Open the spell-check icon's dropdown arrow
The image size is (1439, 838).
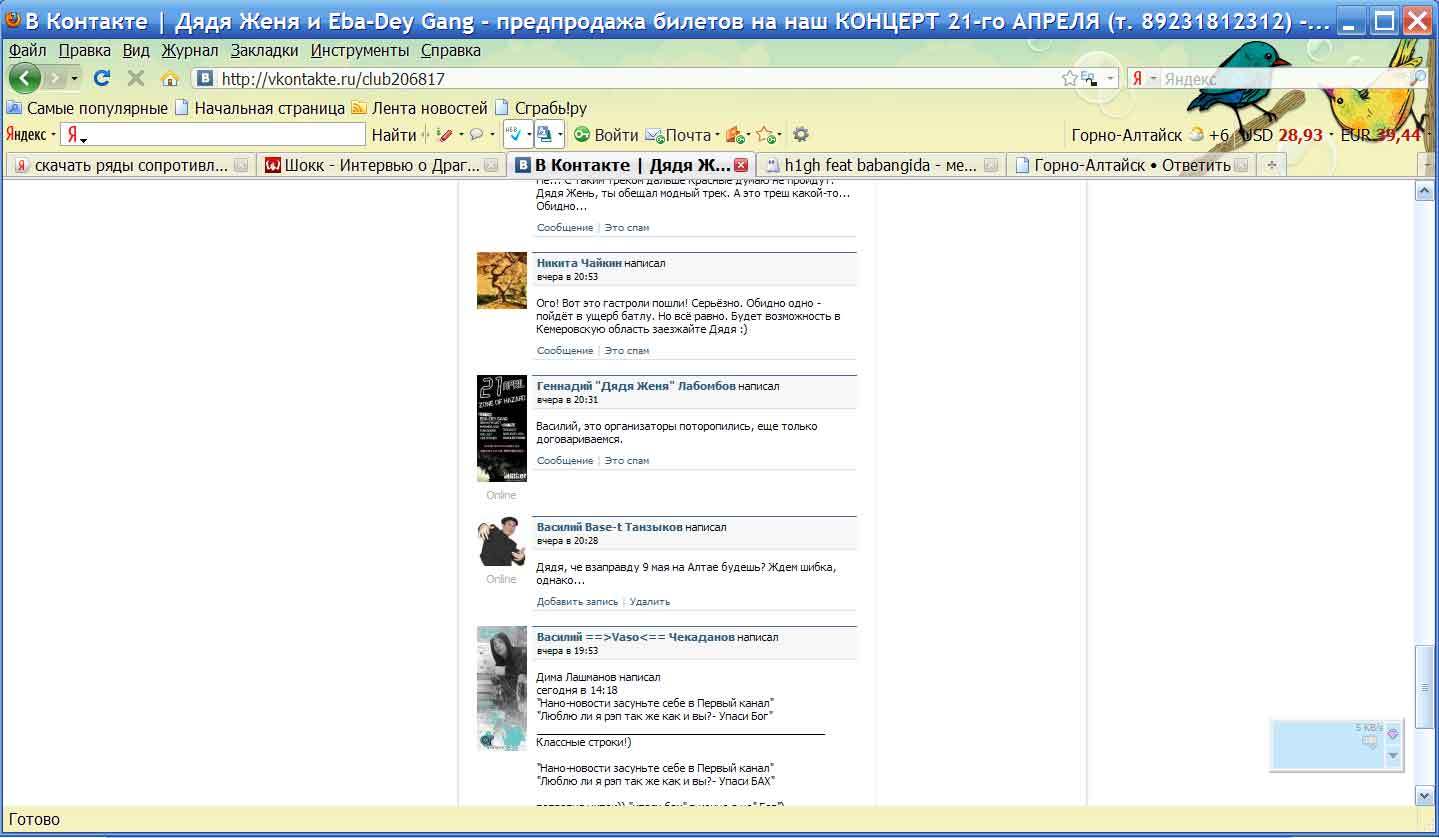(x=530, y=135)
